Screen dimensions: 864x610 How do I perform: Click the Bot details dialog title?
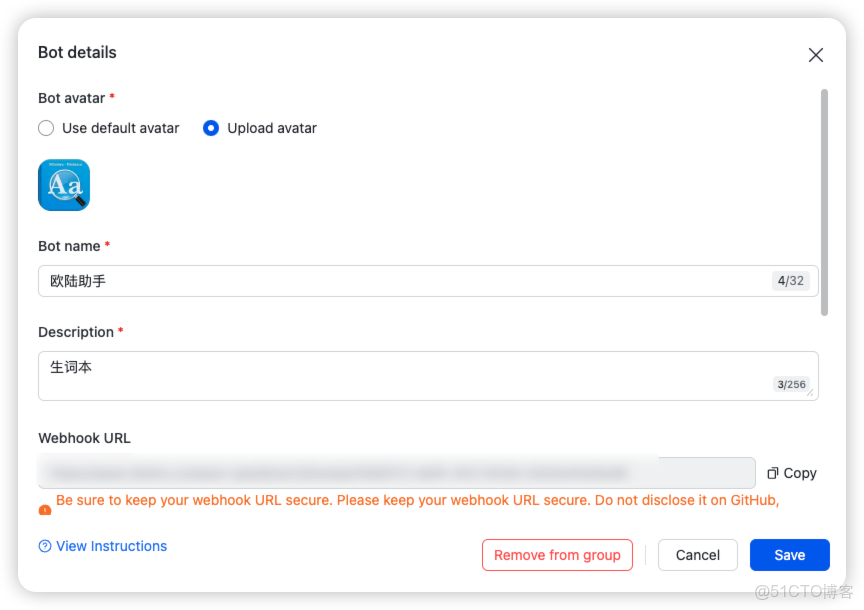pyautogui.click(x=77, y=52)
